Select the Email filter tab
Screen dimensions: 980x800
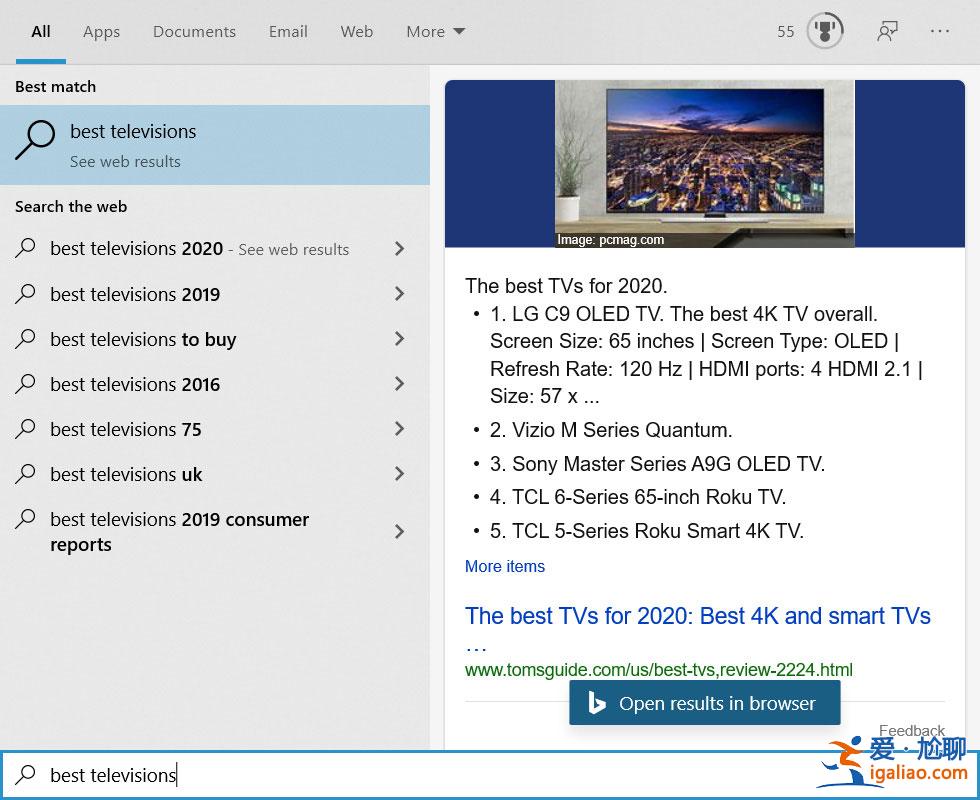click(288, 31)
